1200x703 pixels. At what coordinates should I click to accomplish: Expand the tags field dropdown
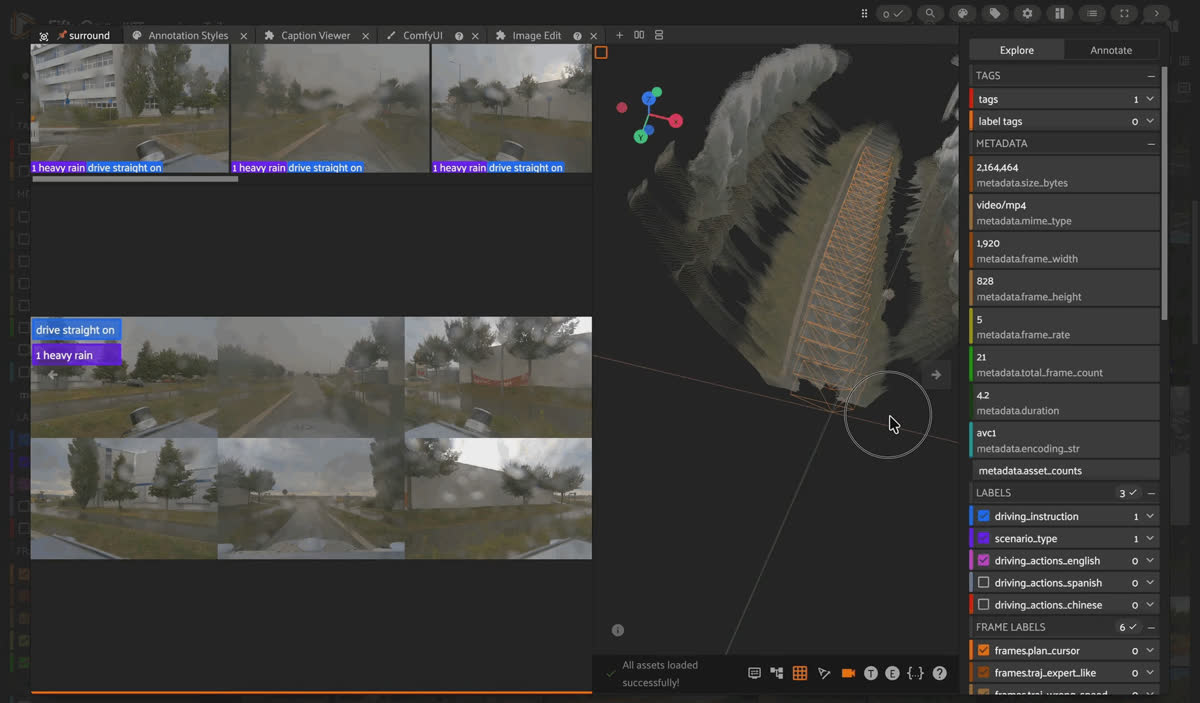[x=1150, y=99]
